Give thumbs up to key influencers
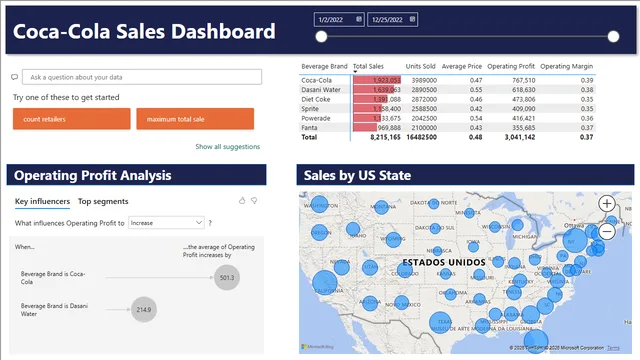The width and height of the screenshot is (640, 360). point(242,200)
